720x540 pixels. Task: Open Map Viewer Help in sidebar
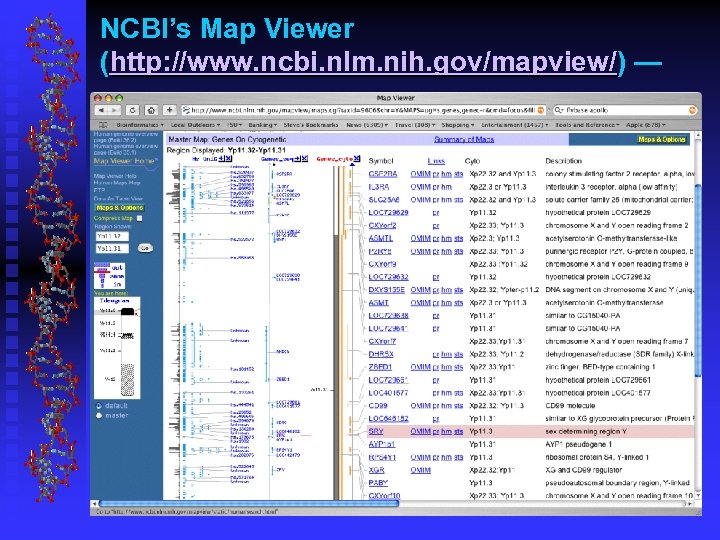115,176
